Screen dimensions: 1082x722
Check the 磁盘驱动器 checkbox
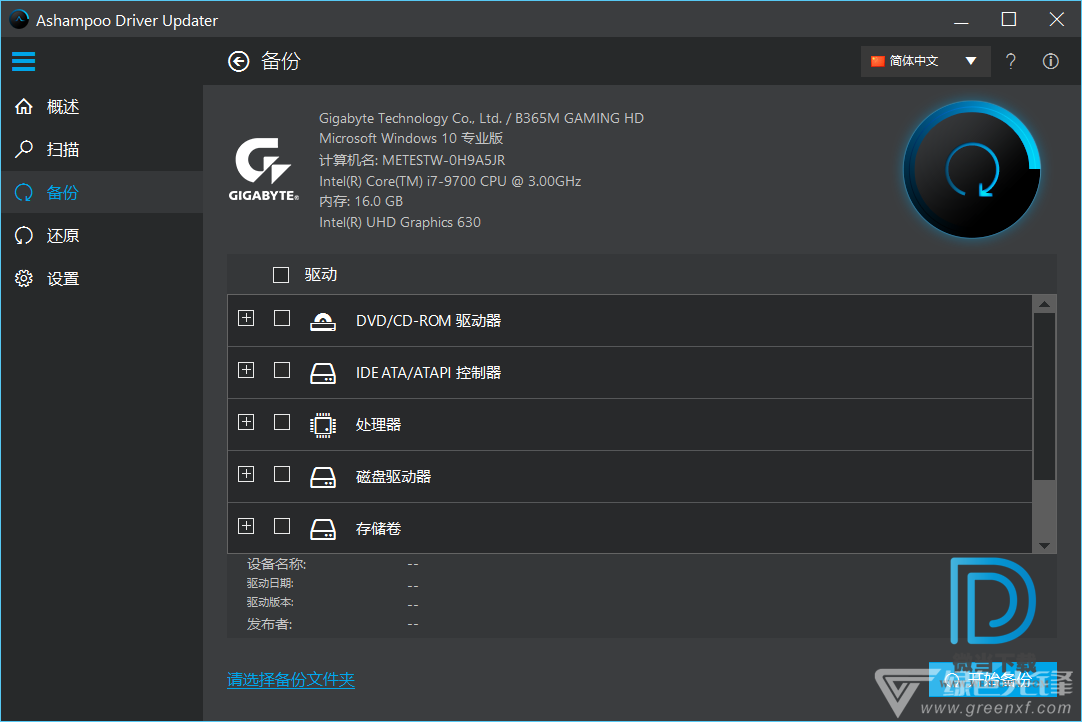pos(282,474)
